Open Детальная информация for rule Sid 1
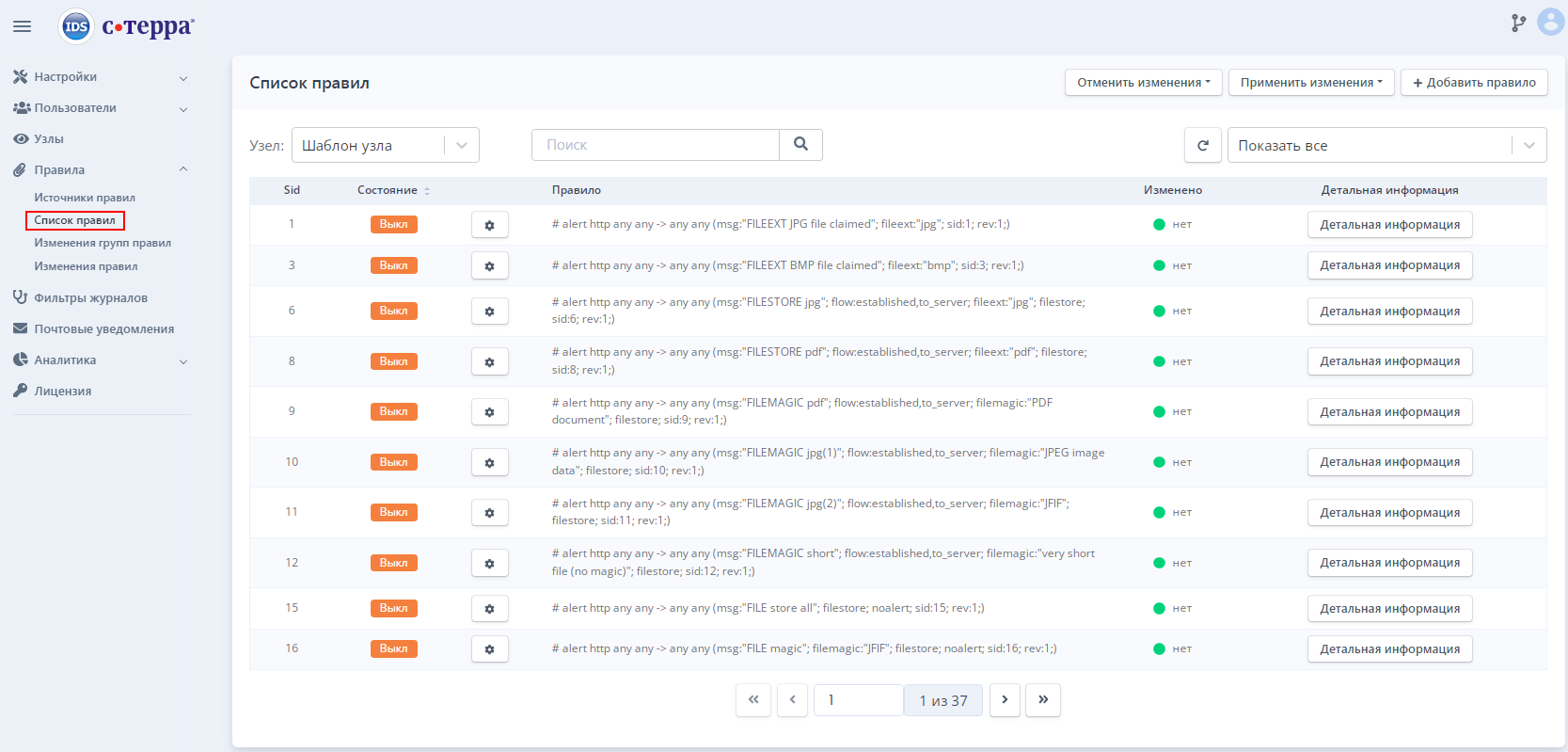This screenshot has width=1568, height=752. click(x=1390, y=225)
